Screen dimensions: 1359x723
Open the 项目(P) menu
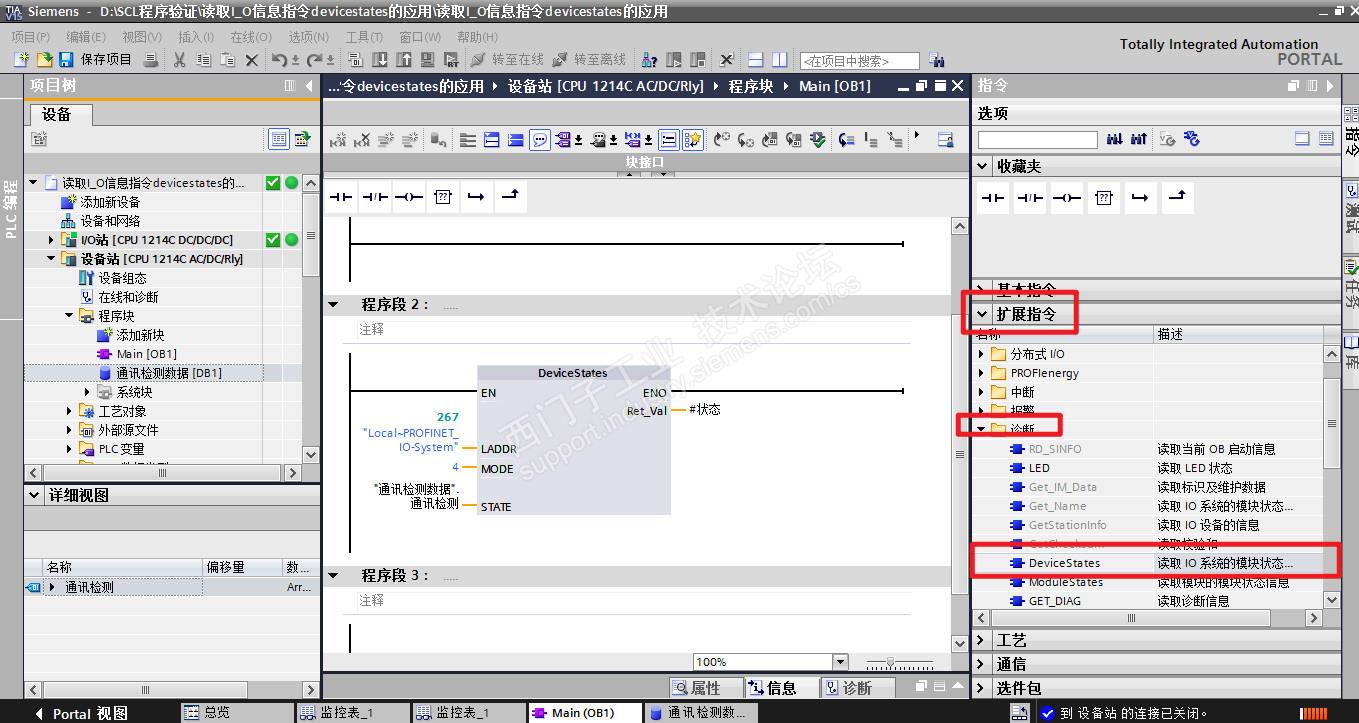pyautogui.click(x=30, y=37)
